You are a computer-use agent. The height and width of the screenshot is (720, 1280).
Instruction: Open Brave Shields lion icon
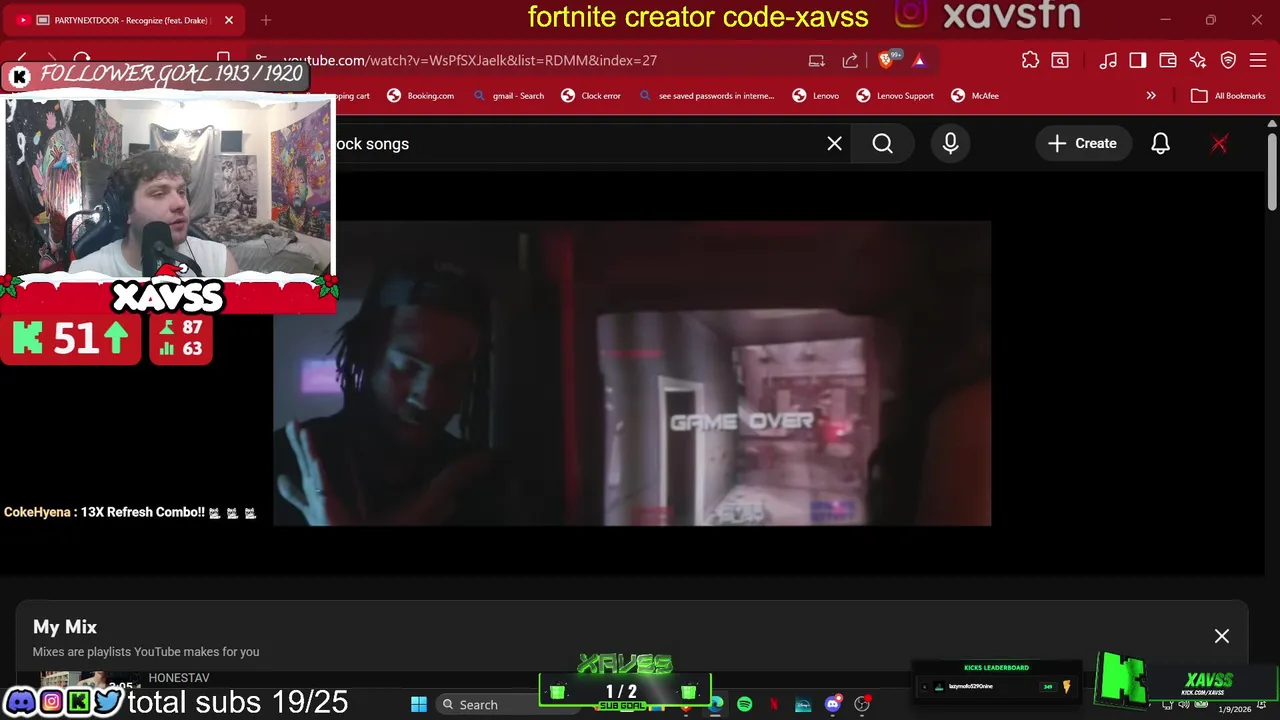tap(885, 60)
